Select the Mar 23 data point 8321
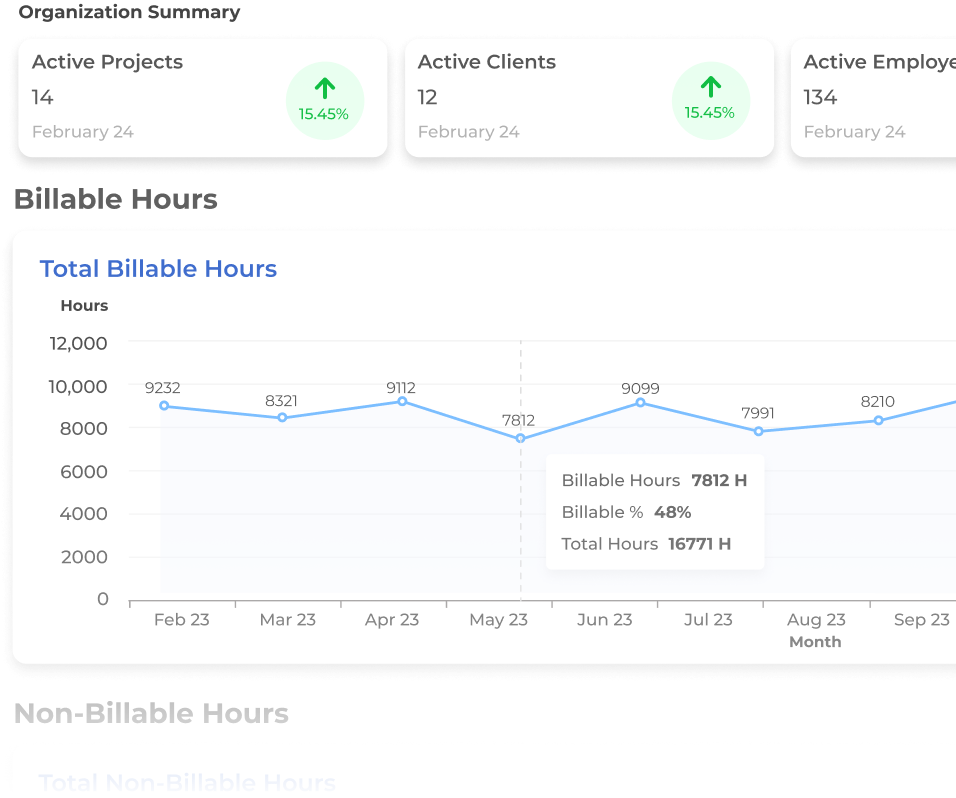 coord(282,418)
